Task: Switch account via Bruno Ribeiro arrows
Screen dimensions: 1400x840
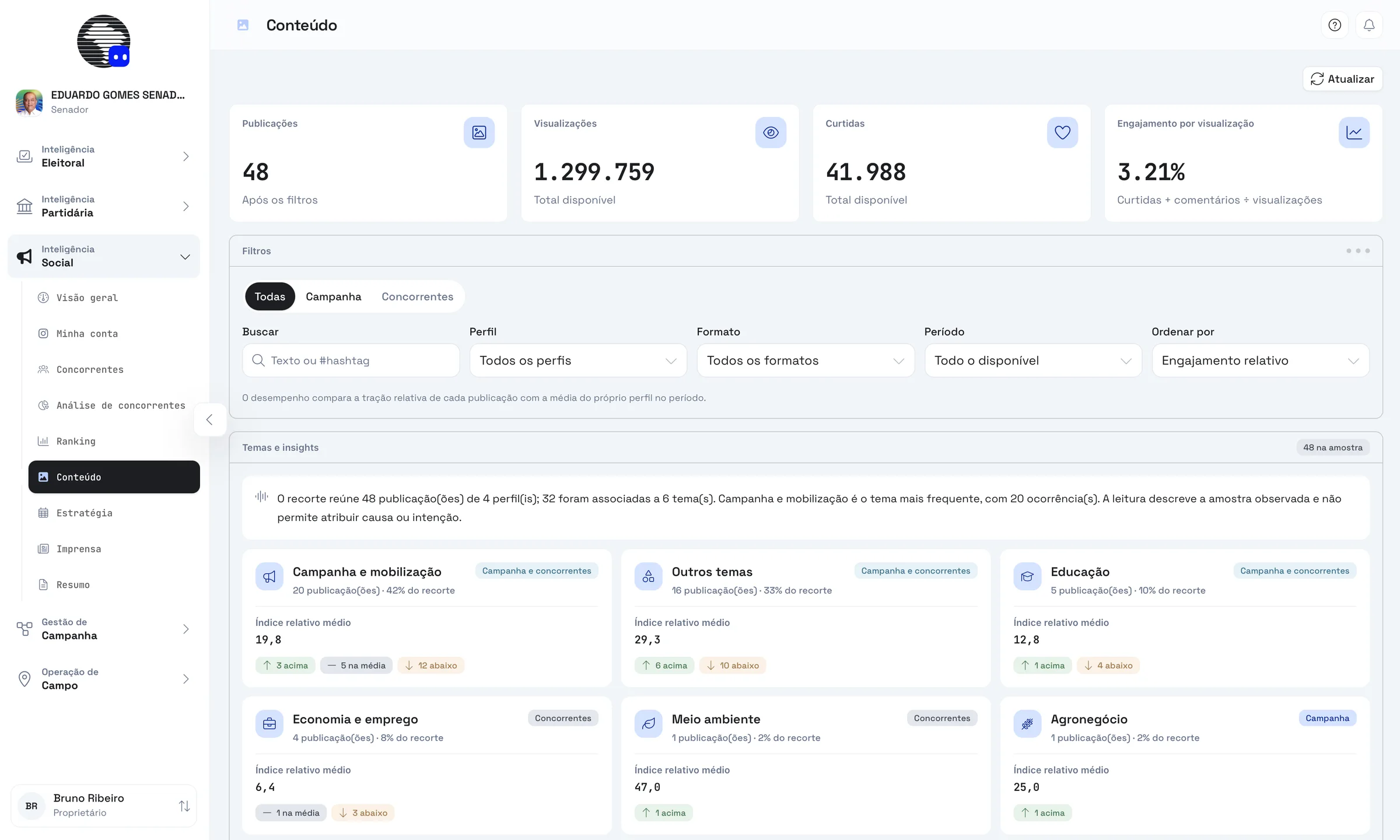Action: (184, 806)
